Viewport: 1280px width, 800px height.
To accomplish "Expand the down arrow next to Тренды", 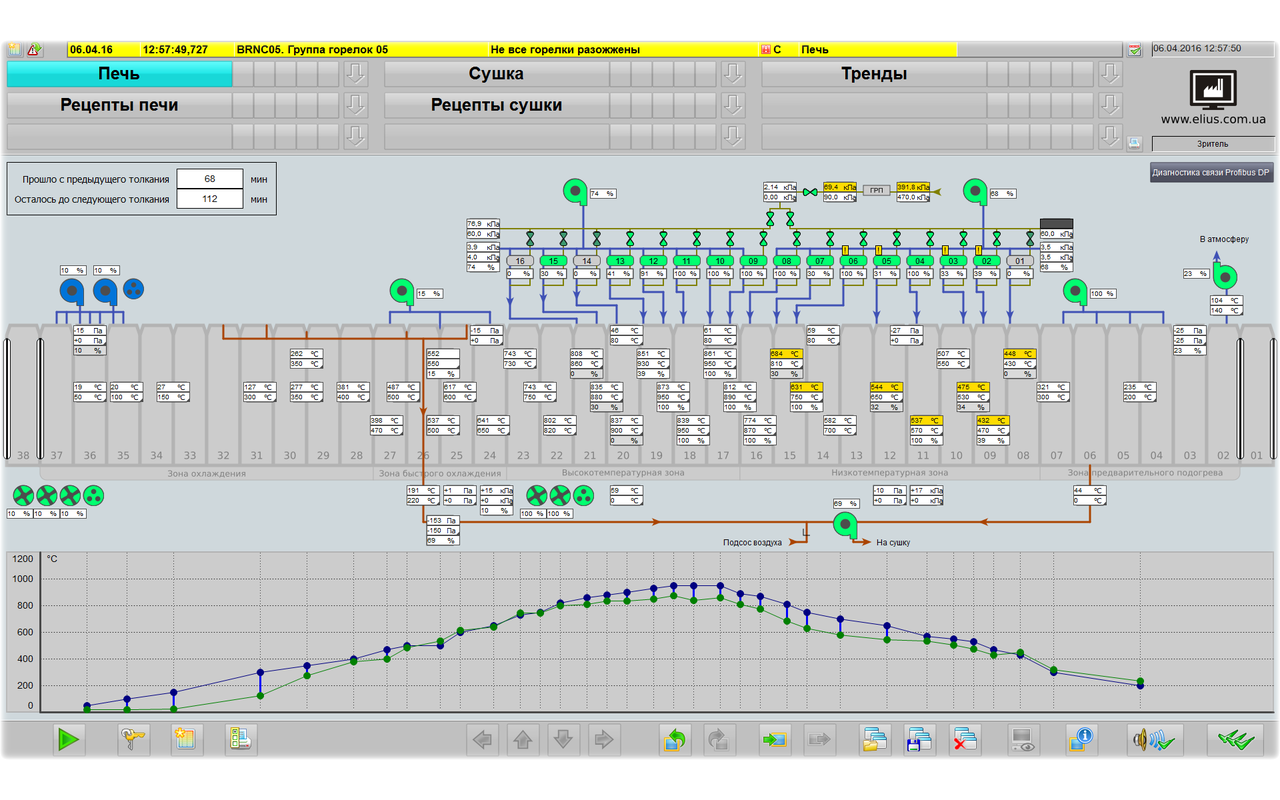I will [x=1109, y=74].
